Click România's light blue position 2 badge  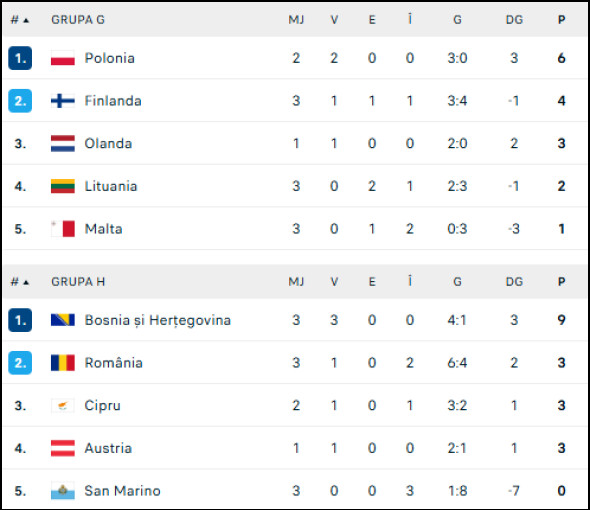pyautogui.click(x=20, y=363)
